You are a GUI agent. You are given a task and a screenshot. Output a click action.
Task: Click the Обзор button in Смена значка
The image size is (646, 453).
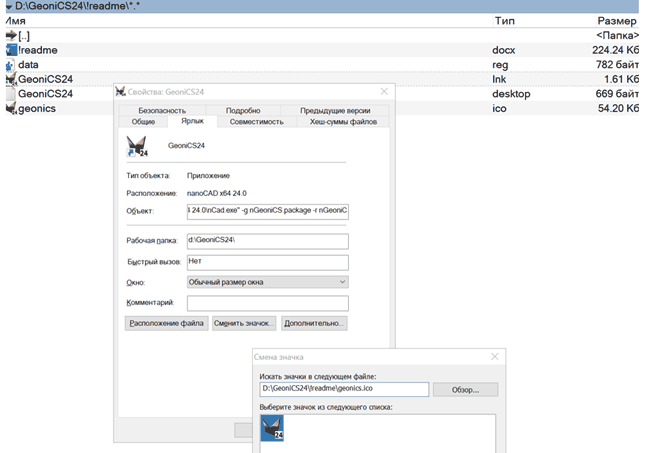[466, 390]
